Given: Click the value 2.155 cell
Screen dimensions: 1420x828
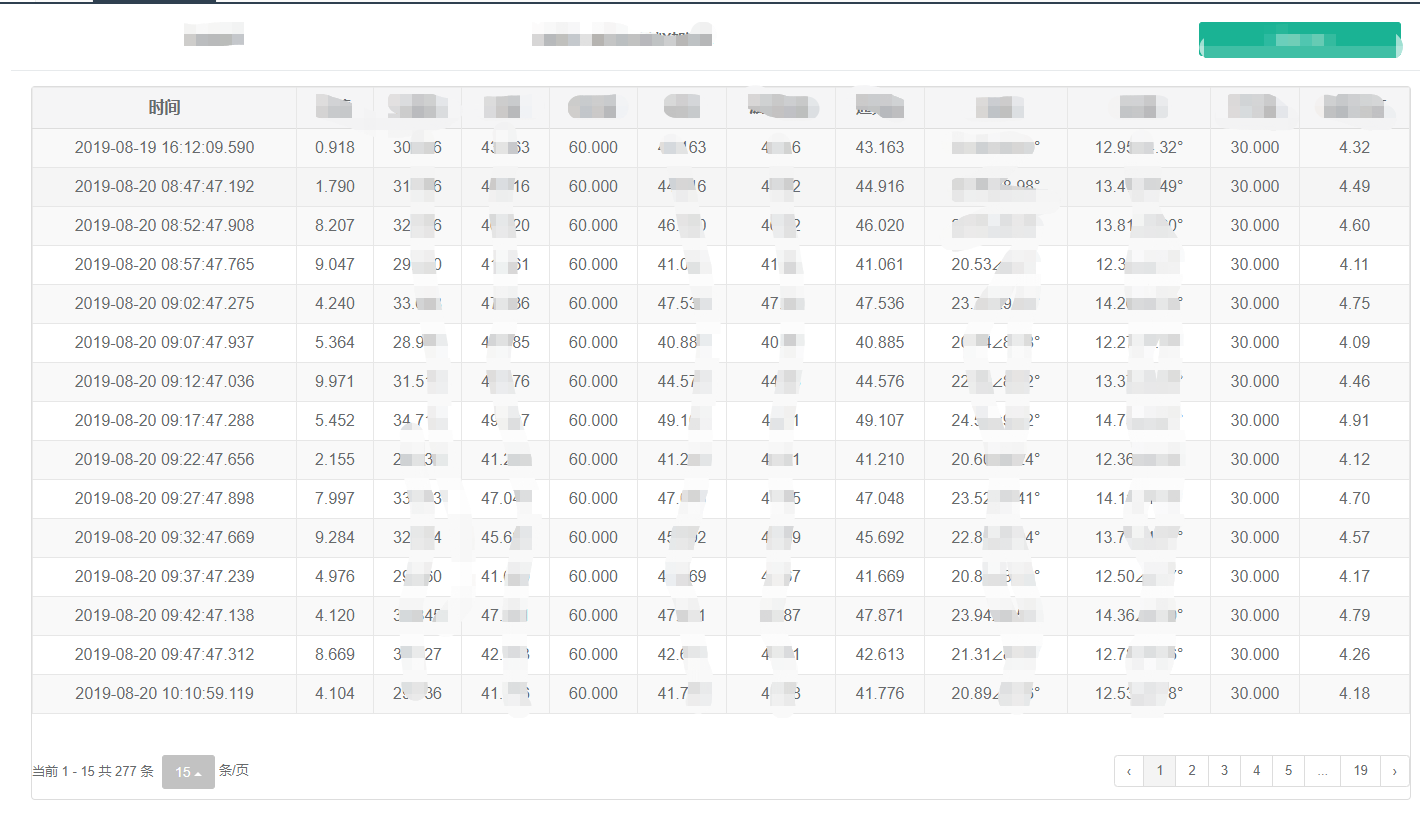Looking at the screenshot, I should pyautogui.click(x=334, y=459).
